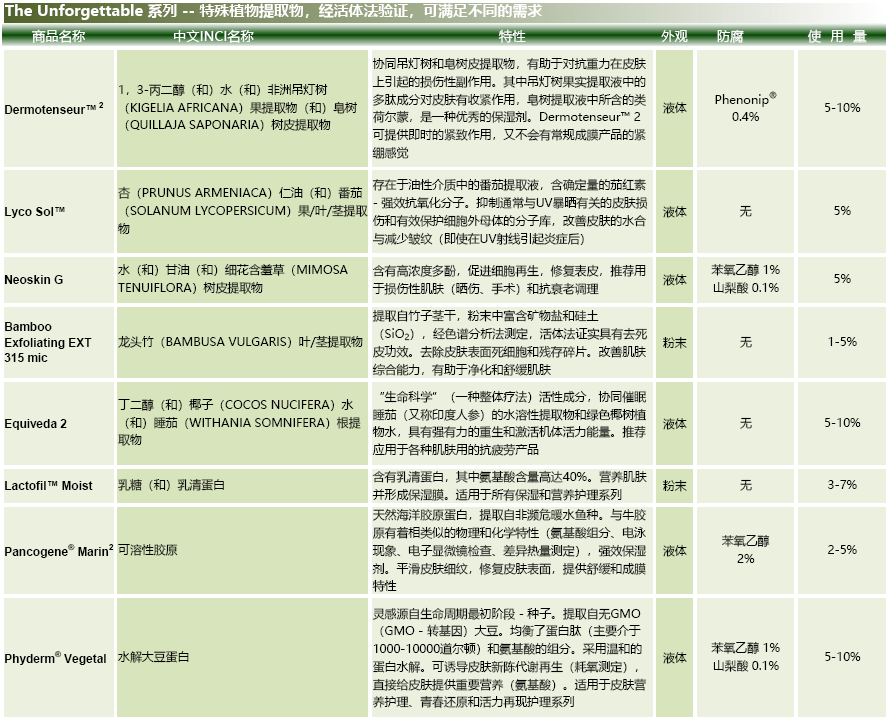Select the 1-5% usage cell
Screen dimensions: 889x720
click(842, 342)
